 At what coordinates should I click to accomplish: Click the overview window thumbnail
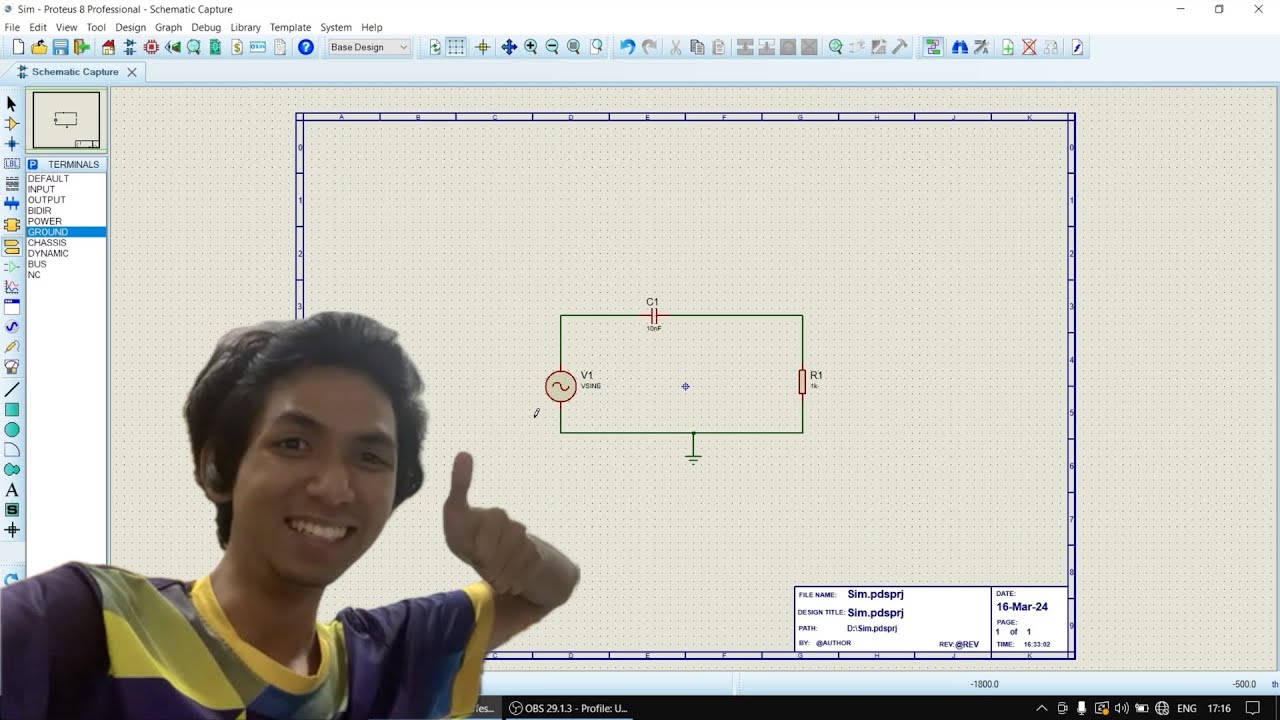coord(66,120)
